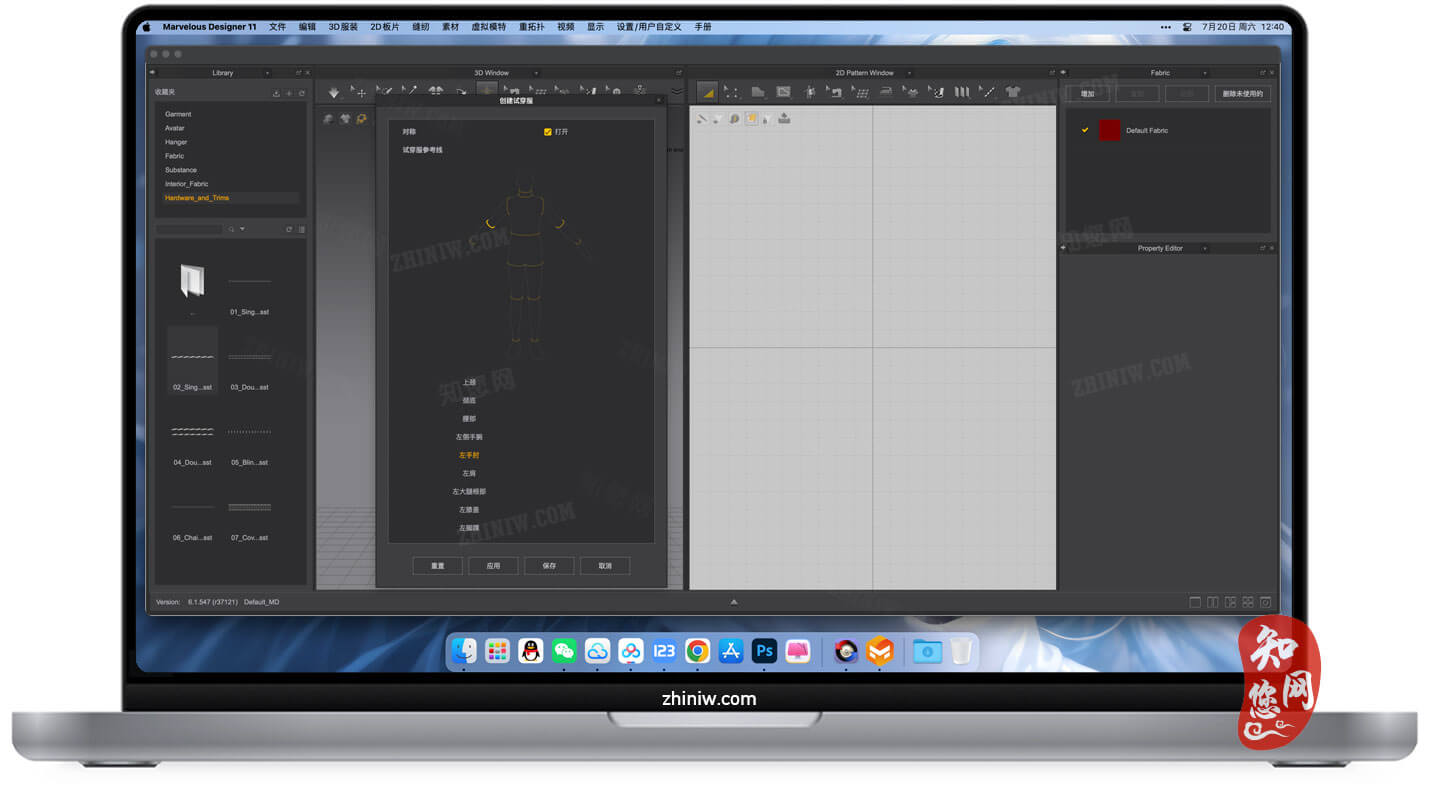1429x797 pixels.
Task: Open the 2D板片 menu
Action: [385, 27]
